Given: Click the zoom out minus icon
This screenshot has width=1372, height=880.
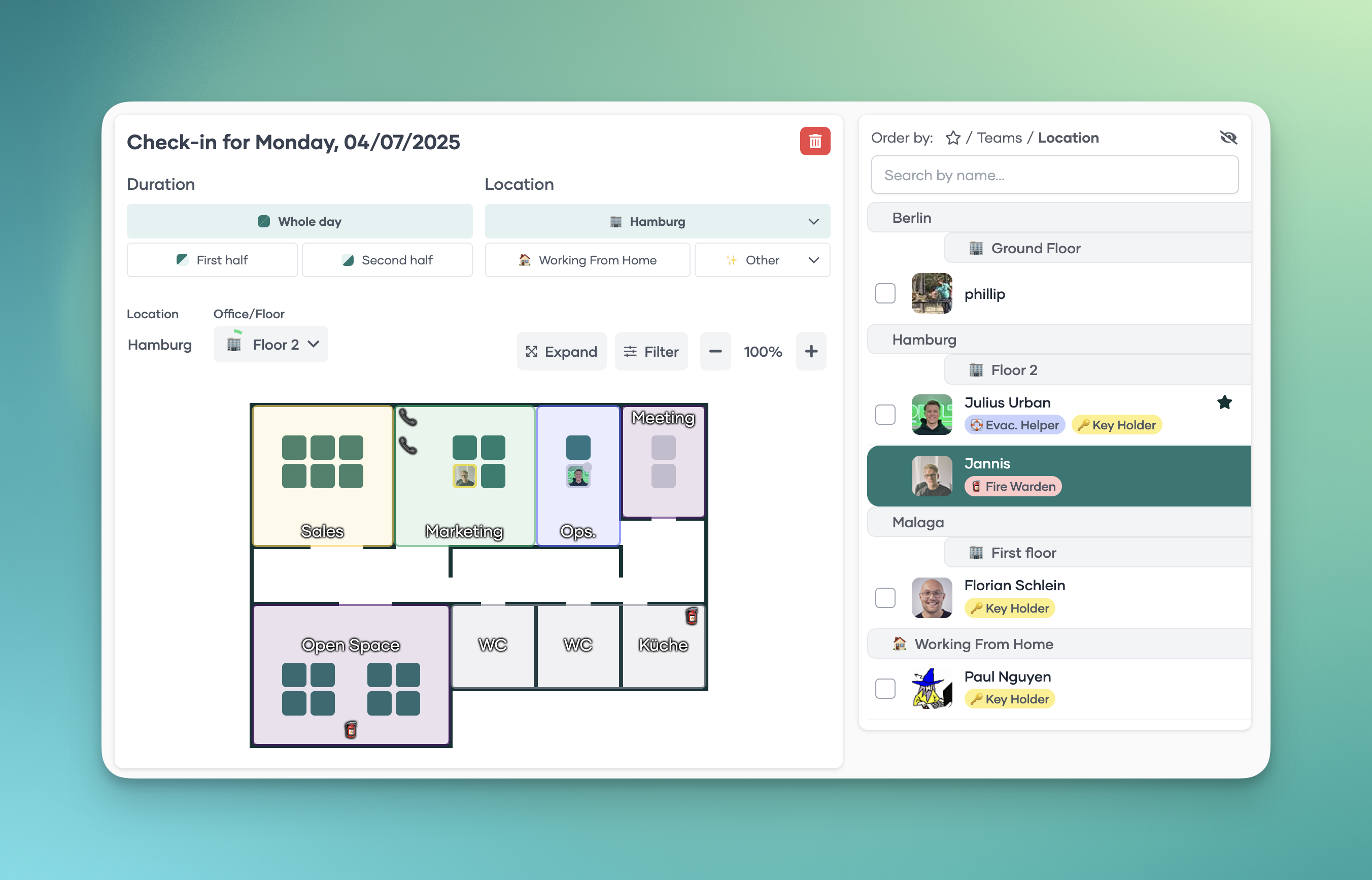Looking at the screenshot, I should [715, 351].
